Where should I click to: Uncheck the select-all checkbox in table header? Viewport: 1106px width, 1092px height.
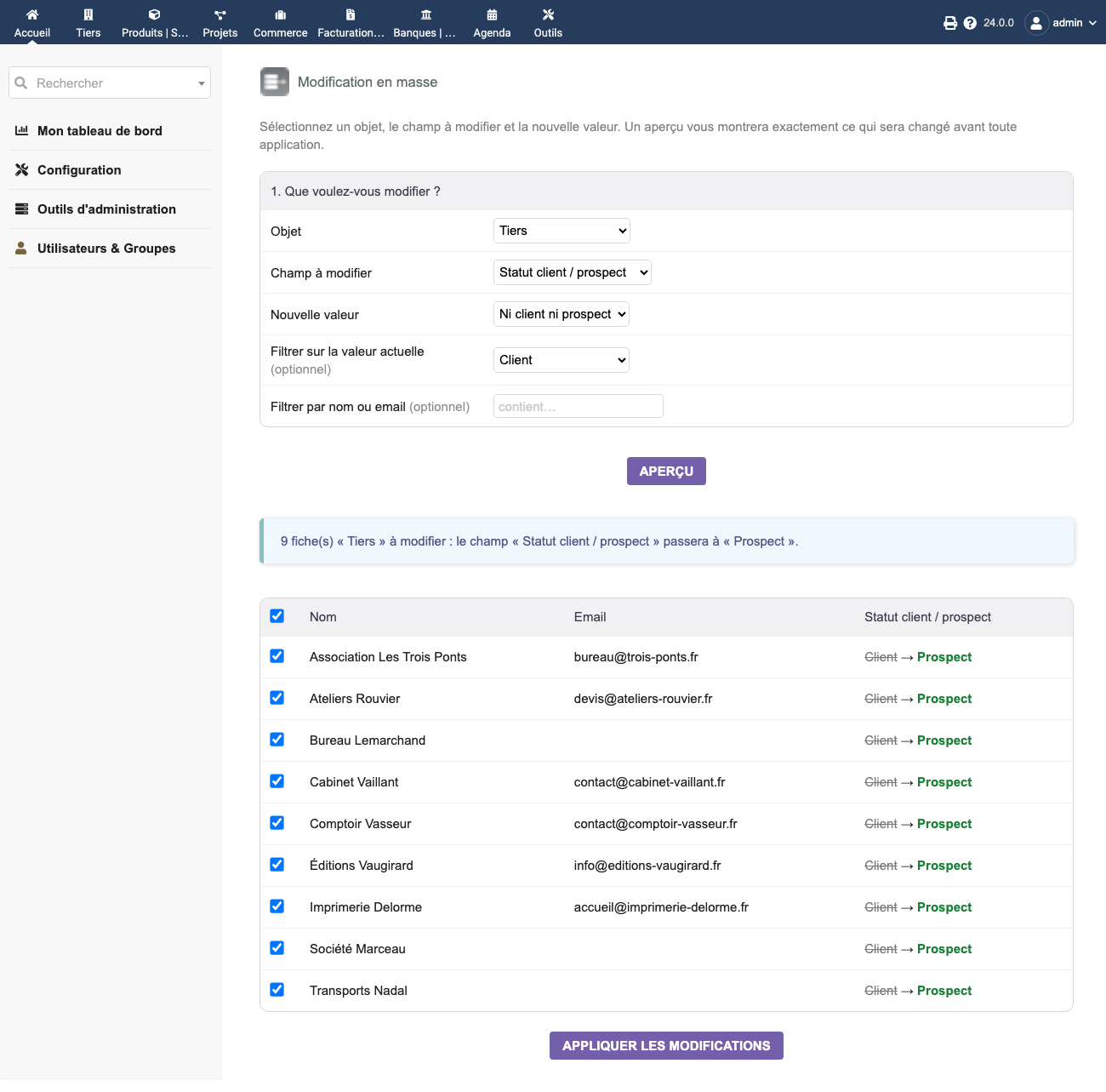tap(277, 615)
